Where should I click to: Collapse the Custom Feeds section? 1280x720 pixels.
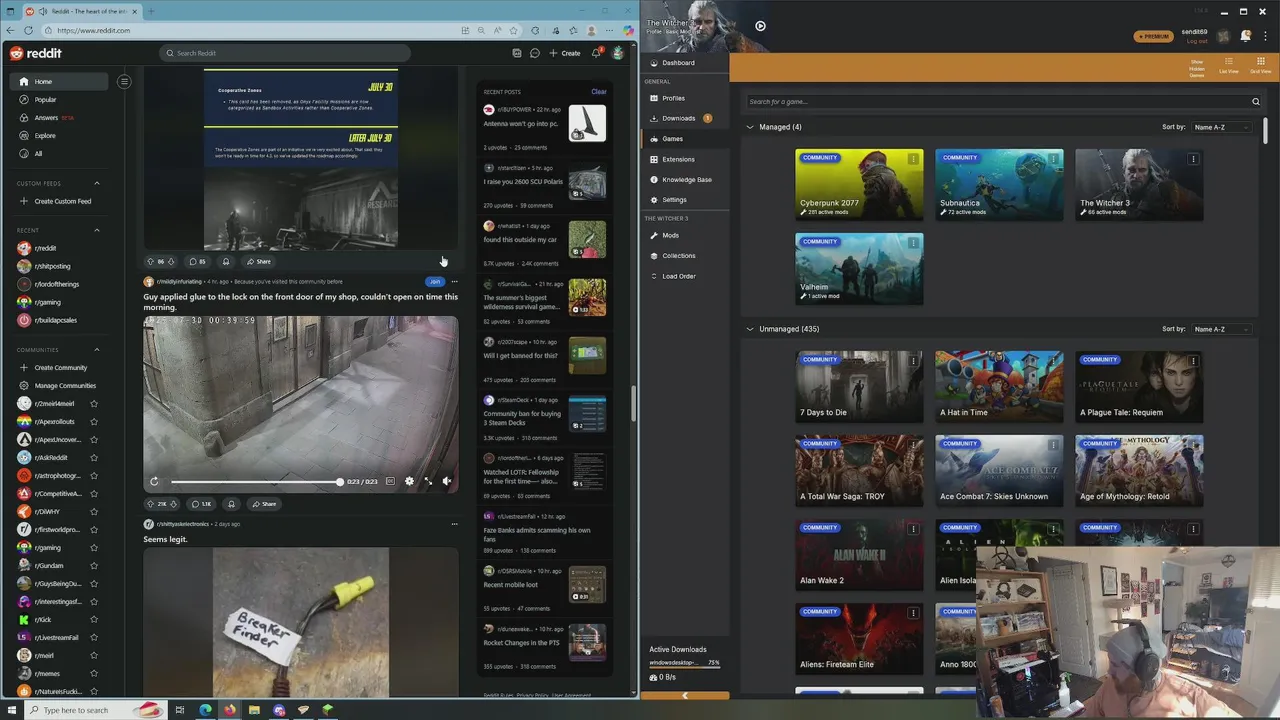coord(97,183)
